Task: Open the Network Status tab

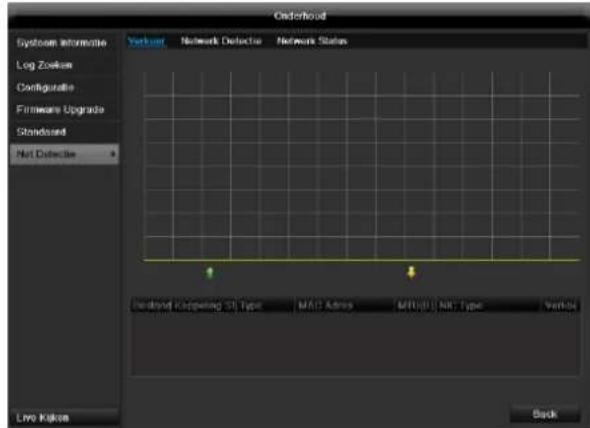Action: coord(312,41)
